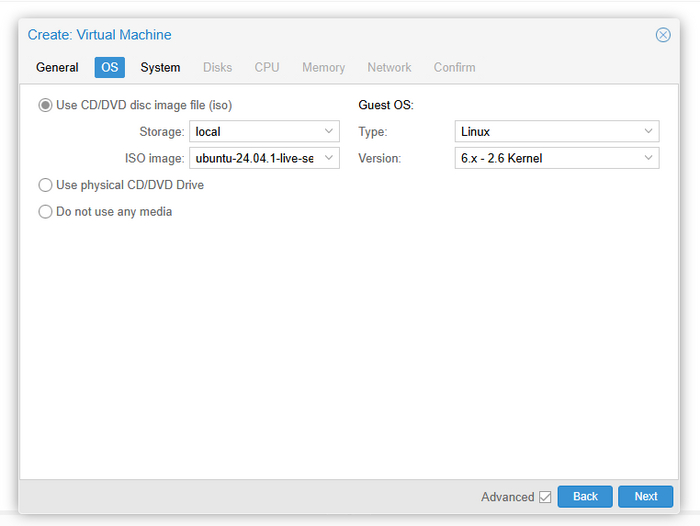700x526 pixels.
Task: Toggle the Advanced checkbox
Action: 545,497
